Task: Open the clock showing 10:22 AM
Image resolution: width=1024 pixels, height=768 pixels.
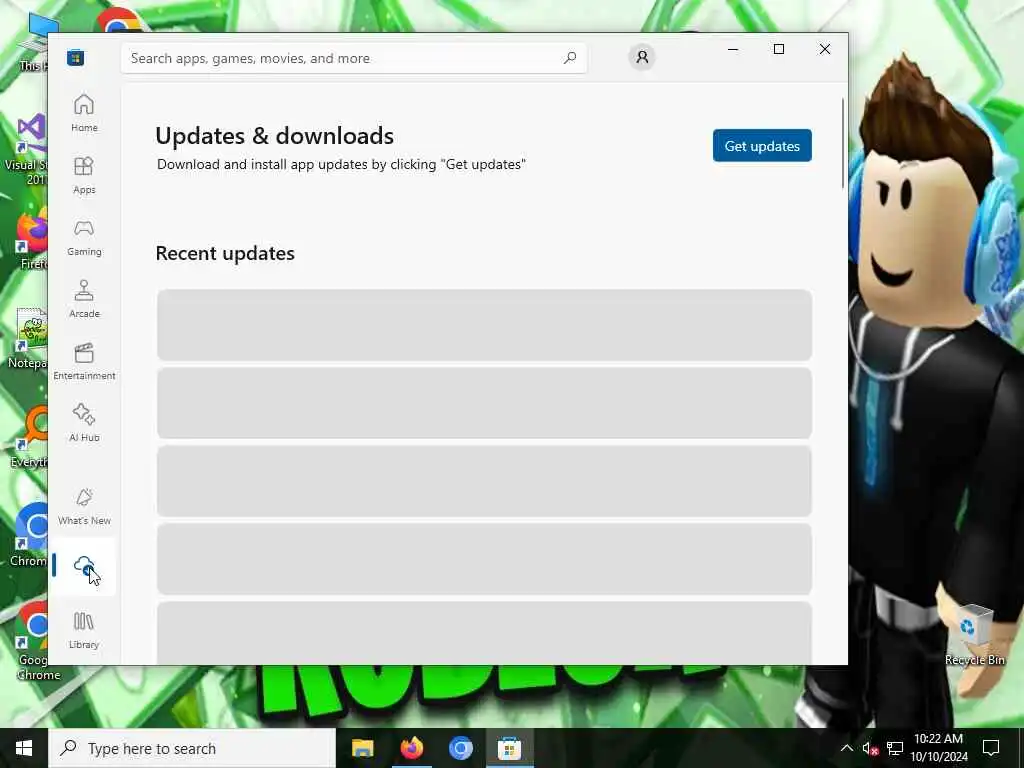Action: pyautogui.click(x=938, y=748)
